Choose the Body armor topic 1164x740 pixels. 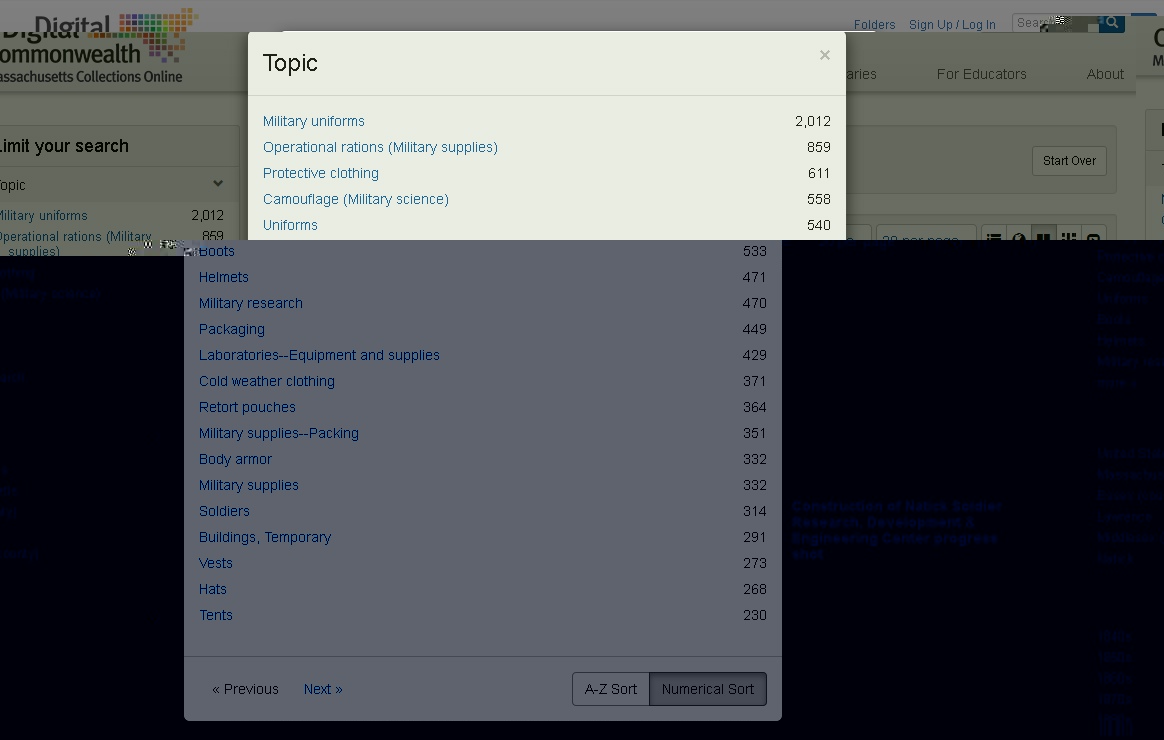[x=235, y=459]
